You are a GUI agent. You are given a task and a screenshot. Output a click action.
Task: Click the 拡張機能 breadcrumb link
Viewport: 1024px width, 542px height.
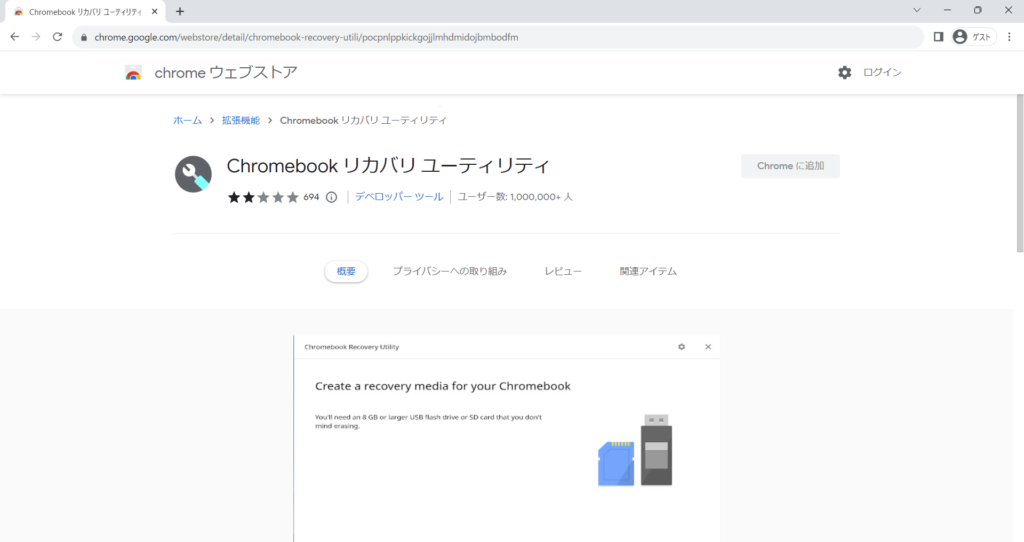click(x=241, y=120)
